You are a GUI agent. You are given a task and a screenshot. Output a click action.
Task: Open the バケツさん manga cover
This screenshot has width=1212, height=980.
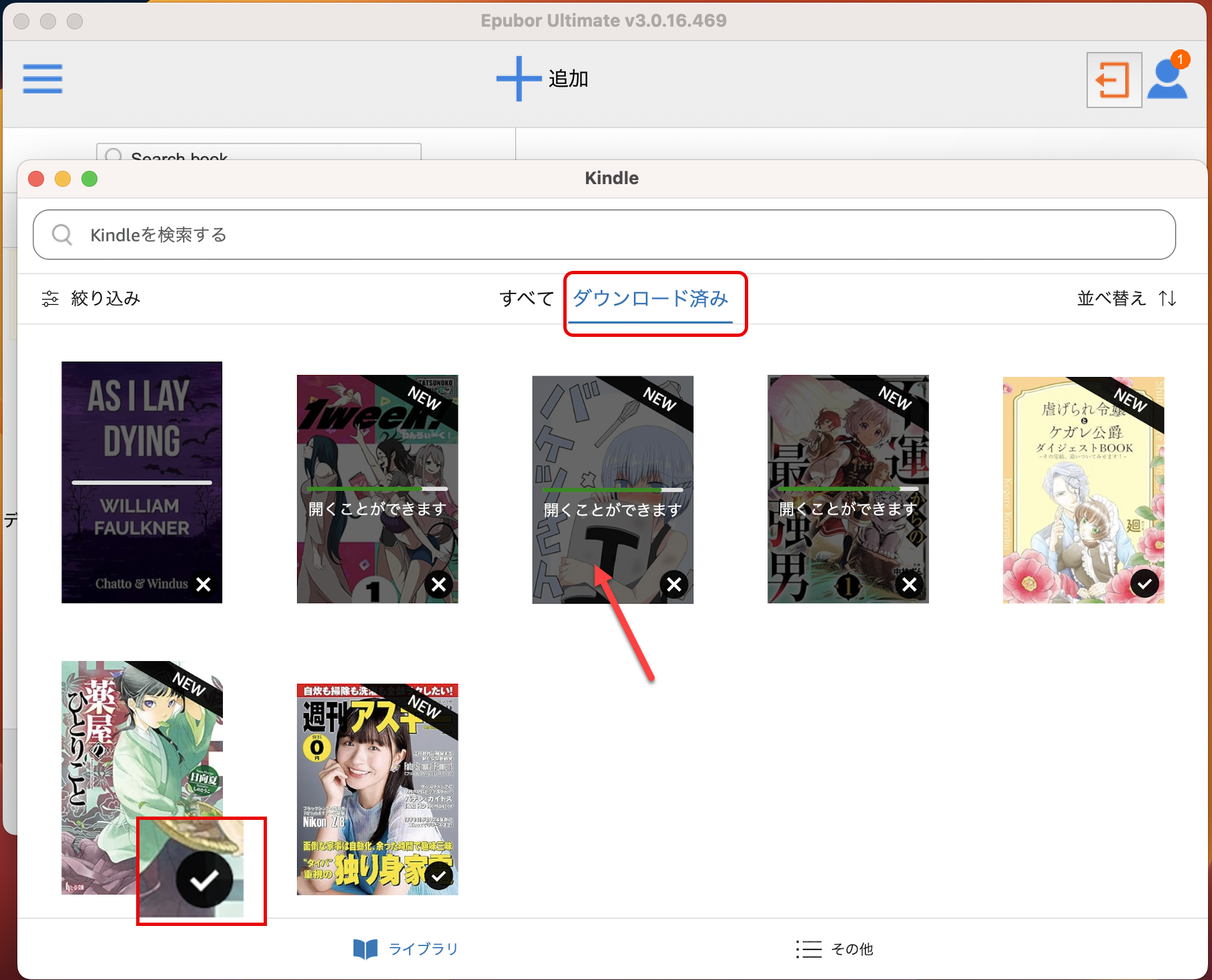[x=613, y=489]
